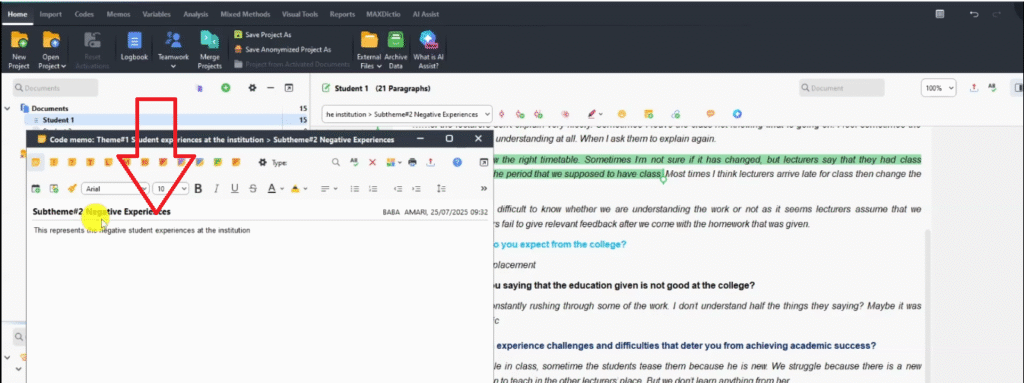The width and height of the screenshot is (1024, 383).
Task: Undock the Documents panel window
Action: point(289,88)
